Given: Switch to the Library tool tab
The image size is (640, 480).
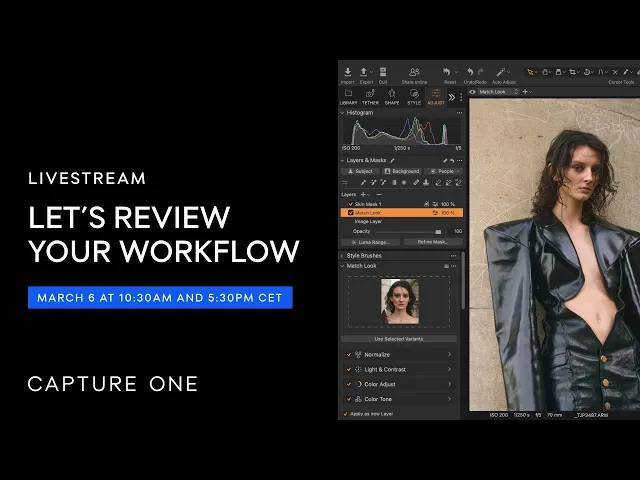Looking at the screenshot, I should coord(348,97).
